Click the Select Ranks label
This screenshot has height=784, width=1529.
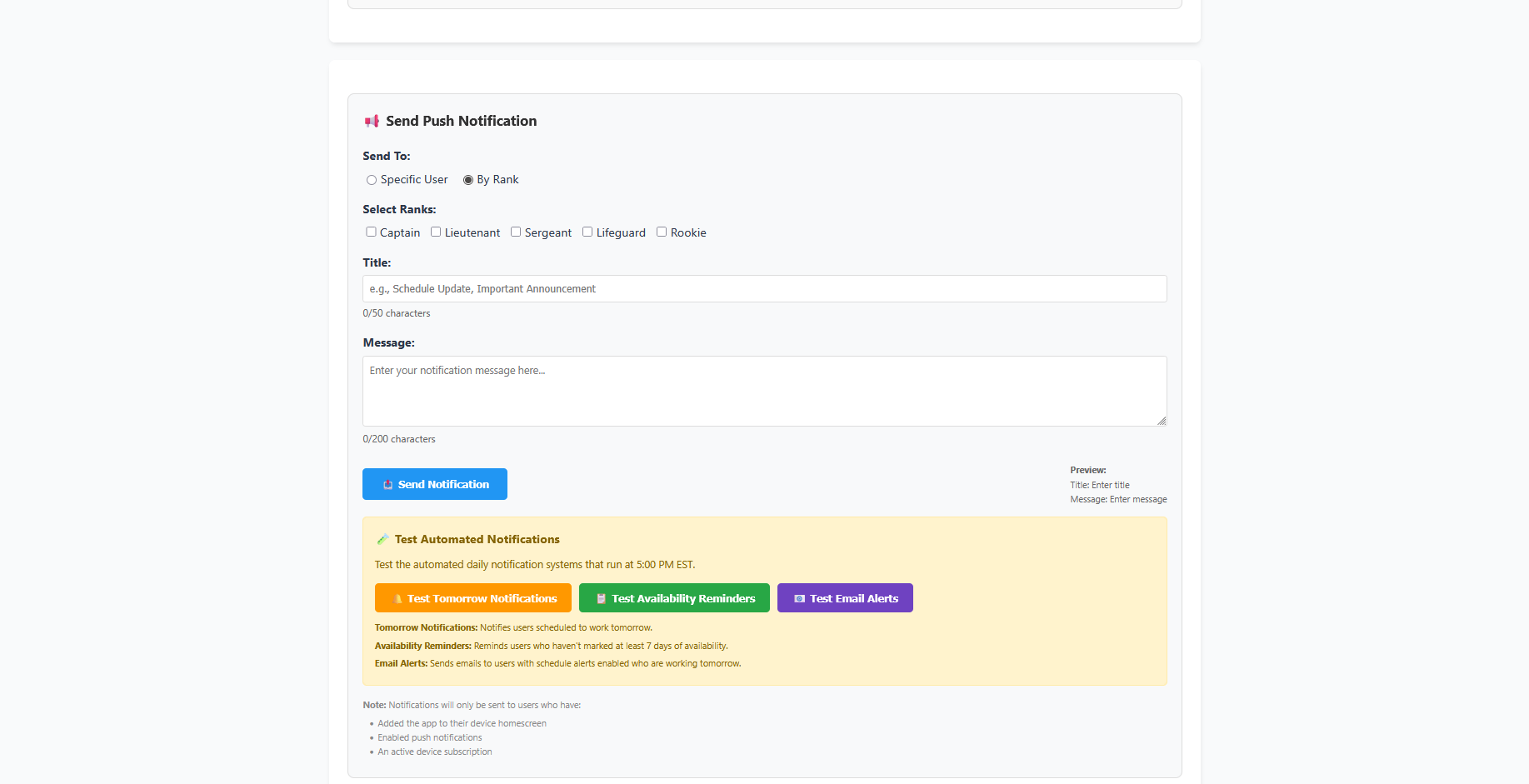(399, 210)
